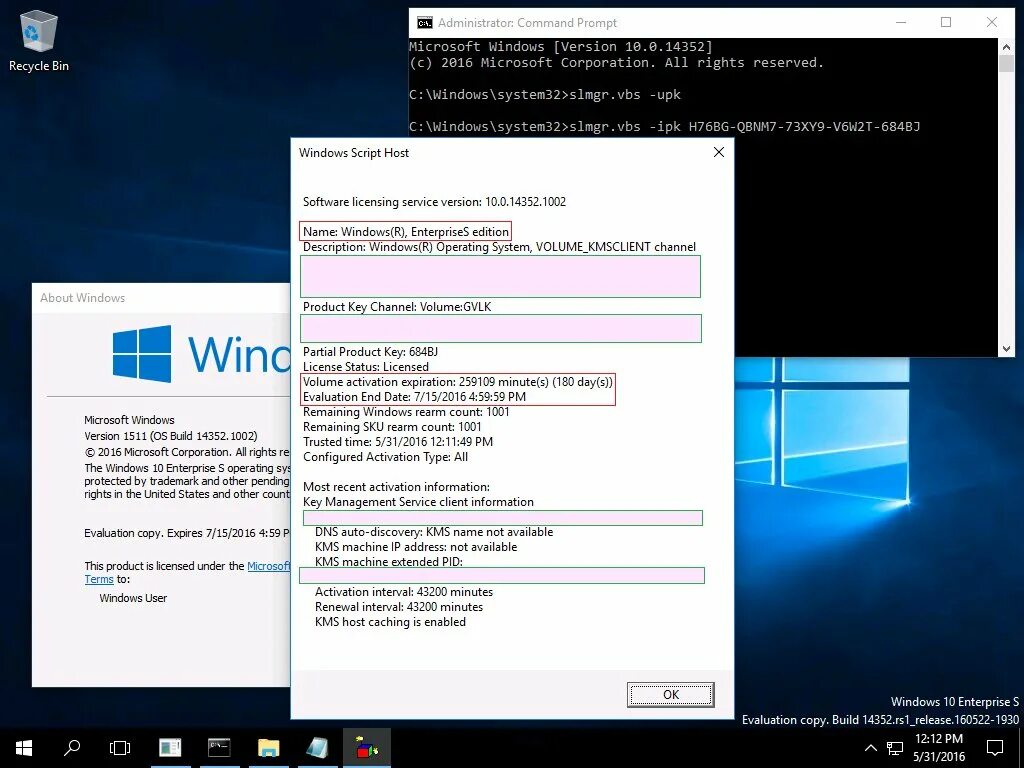Click 'Version 1511 (OS Build 14352.1002)' text
The width and height of the screenshot is (1024, 768).
pyautogui.click(x=170, y=436)
